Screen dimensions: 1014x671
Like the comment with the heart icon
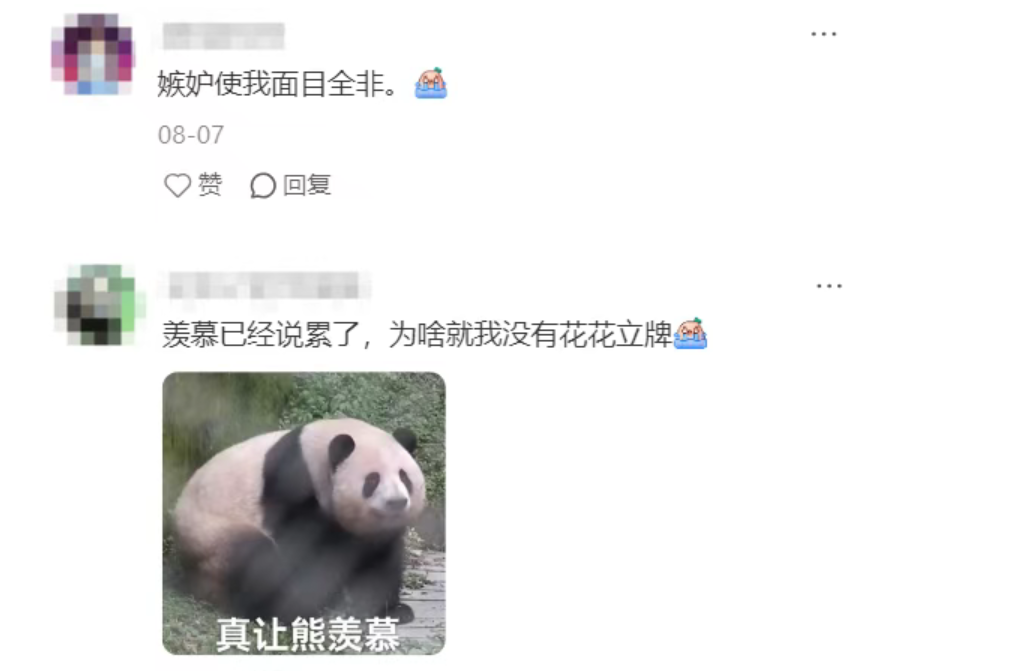click(x=177, y=186)
